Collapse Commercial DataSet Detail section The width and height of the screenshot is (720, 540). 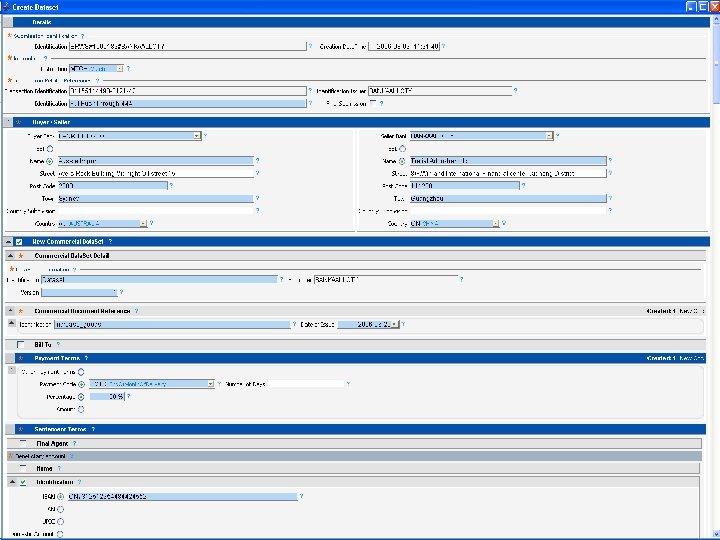pos(11,256)
